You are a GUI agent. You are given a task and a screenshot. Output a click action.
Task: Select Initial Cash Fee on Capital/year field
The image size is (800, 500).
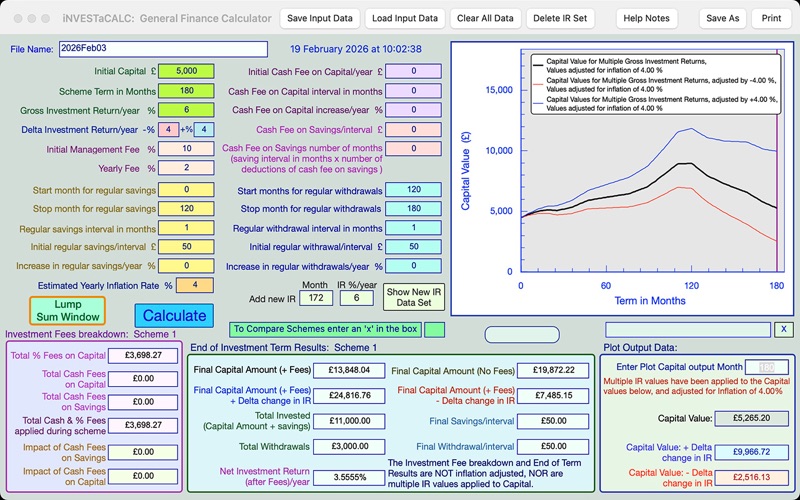(413, 71)
